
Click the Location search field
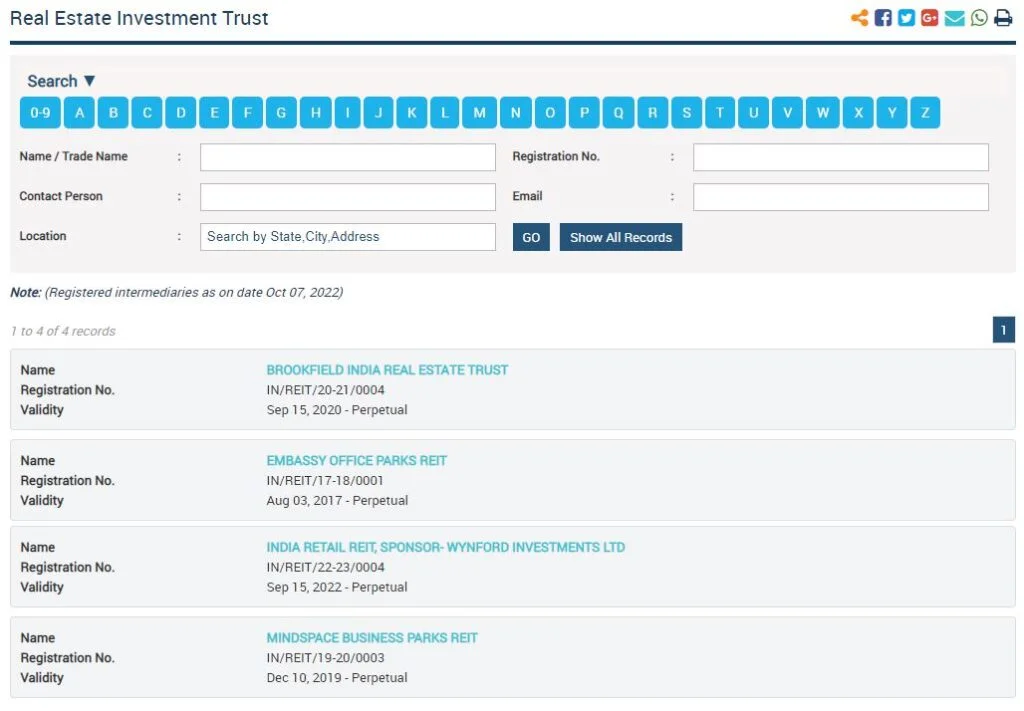[x=348, y=237]
